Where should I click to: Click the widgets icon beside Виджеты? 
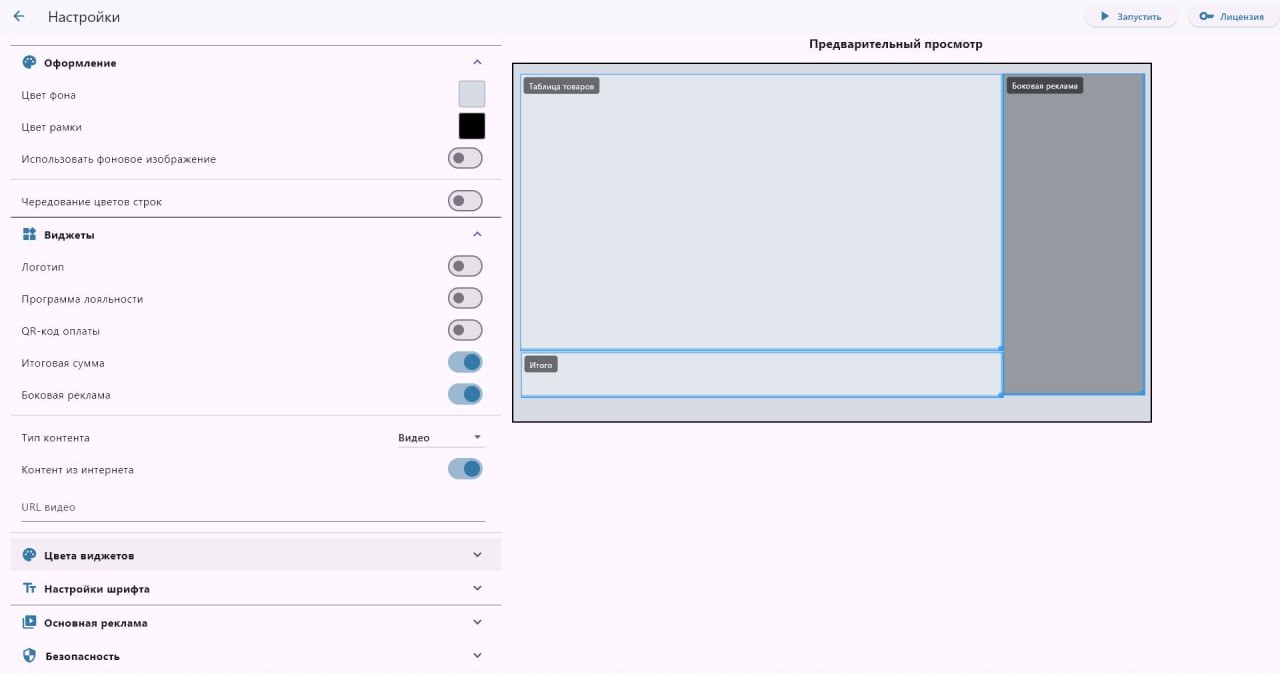29,234
